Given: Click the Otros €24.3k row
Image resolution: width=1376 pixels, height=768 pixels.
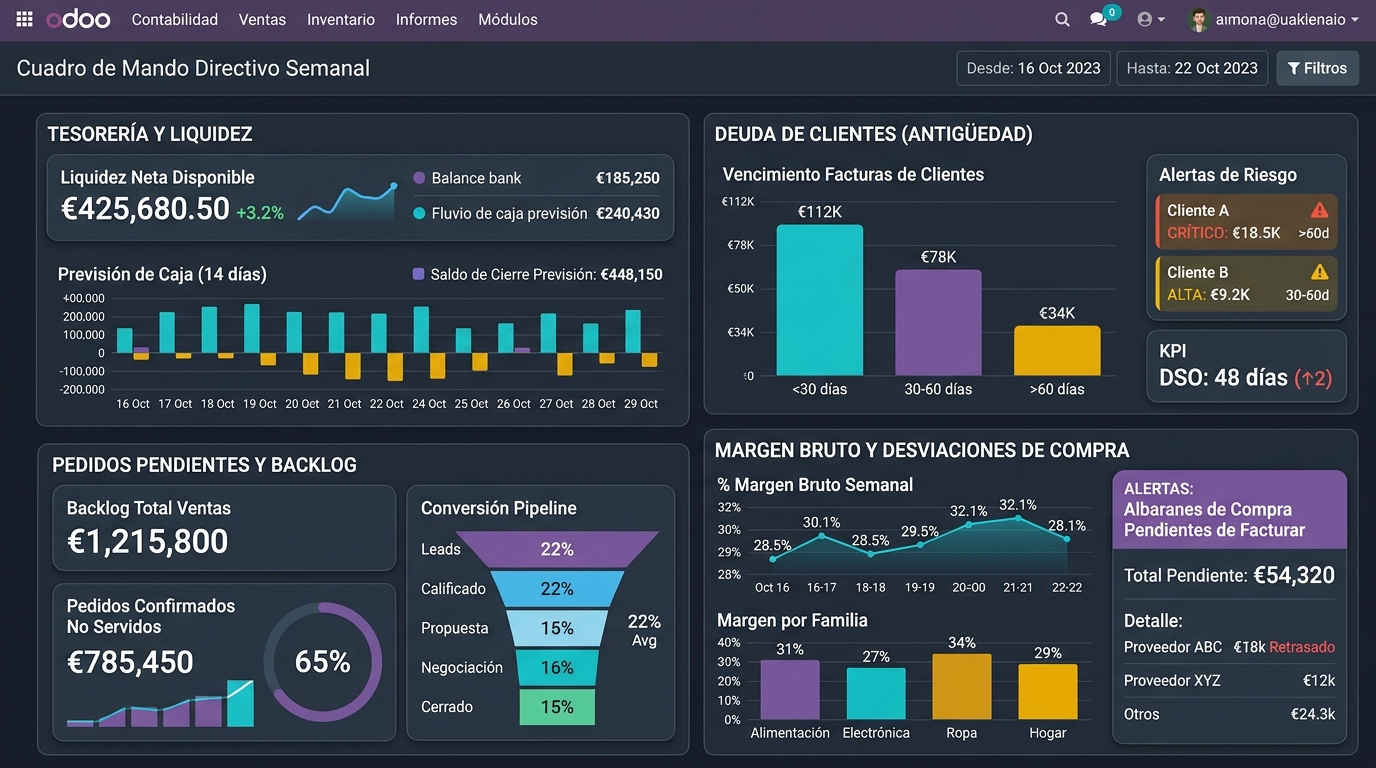Looking at the screenshot, I should coord(1229,714).
